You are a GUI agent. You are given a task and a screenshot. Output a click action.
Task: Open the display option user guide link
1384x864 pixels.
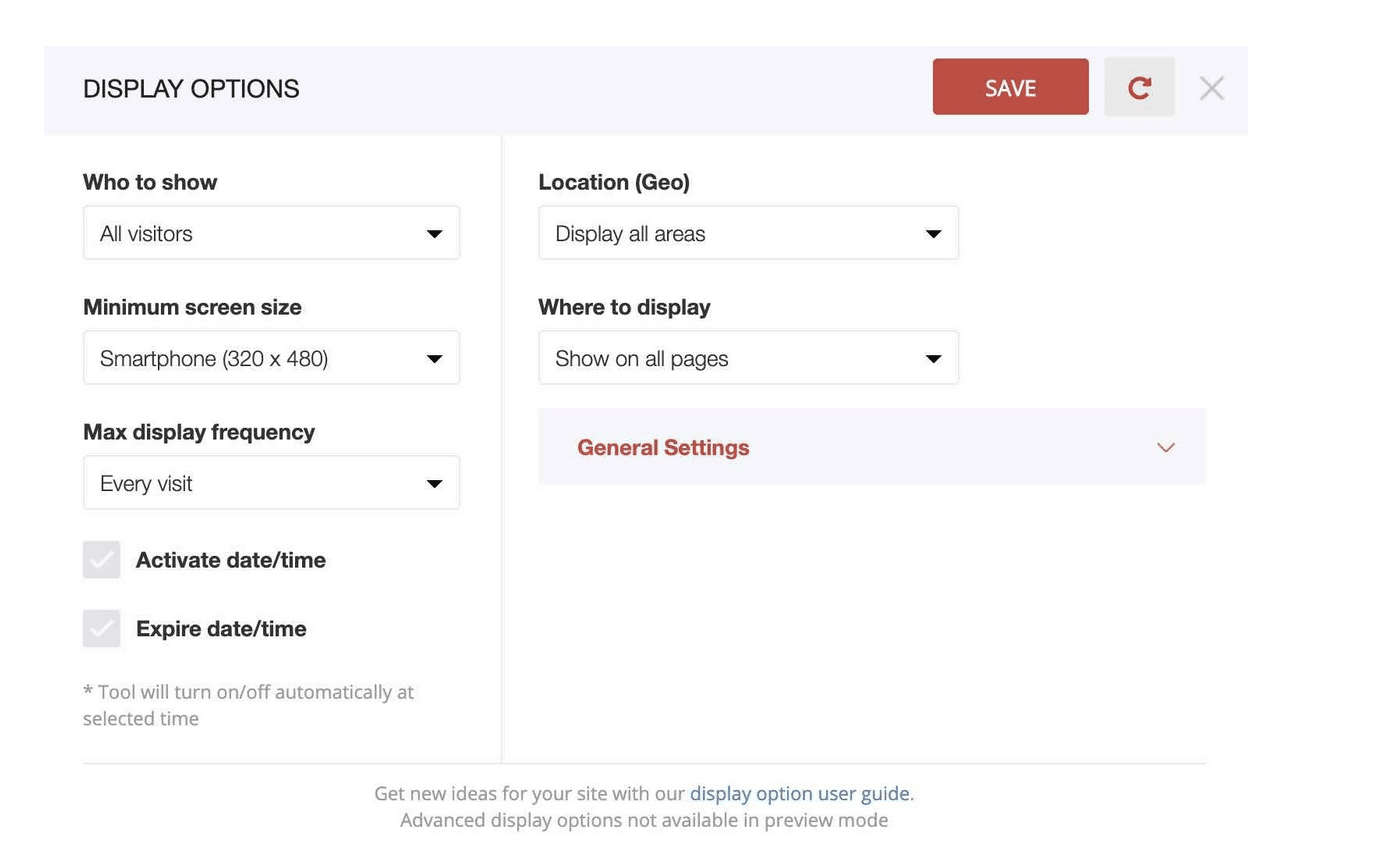801,793
